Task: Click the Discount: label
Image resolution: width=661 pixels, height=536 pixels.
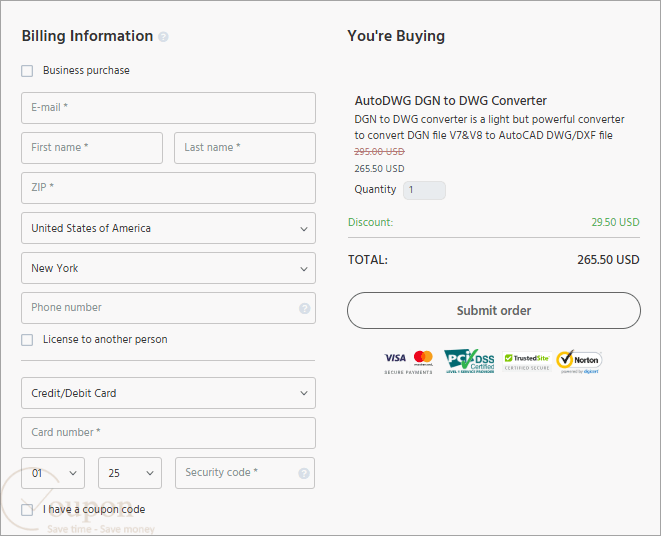Action: coord(370,222)
